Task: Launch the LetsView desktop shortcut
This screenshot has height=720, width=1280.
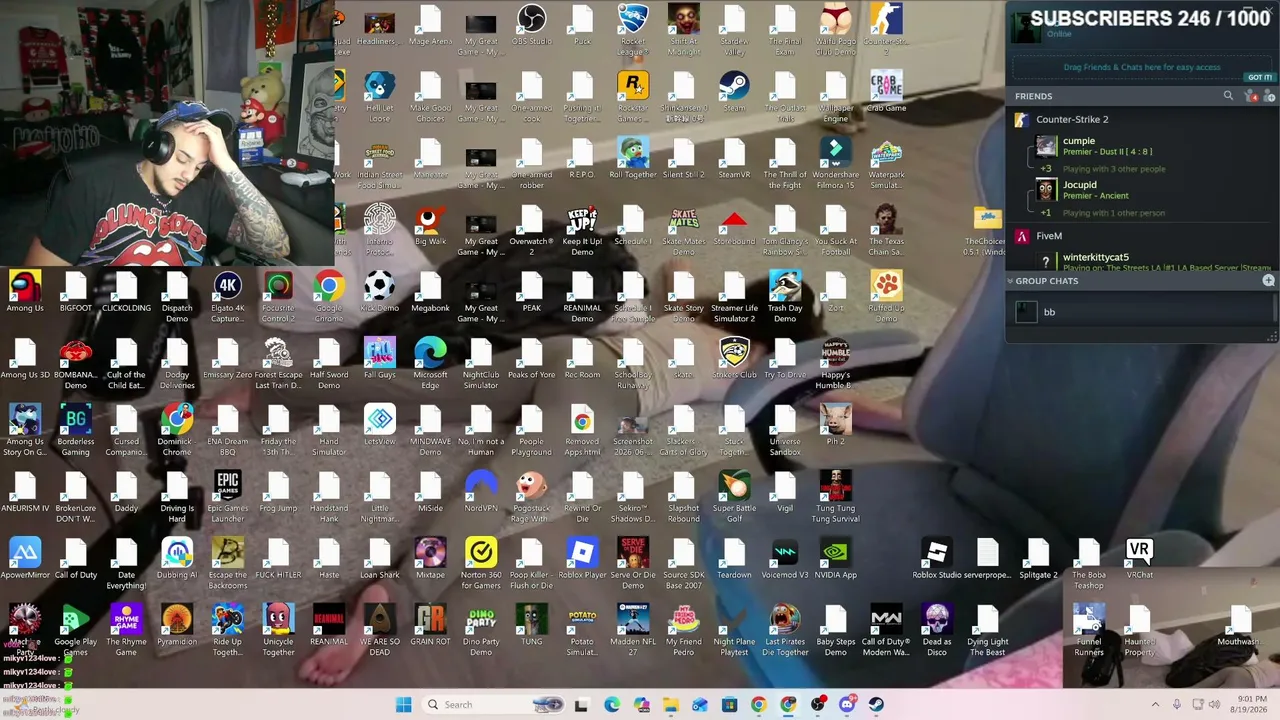Action: [379, 425]
